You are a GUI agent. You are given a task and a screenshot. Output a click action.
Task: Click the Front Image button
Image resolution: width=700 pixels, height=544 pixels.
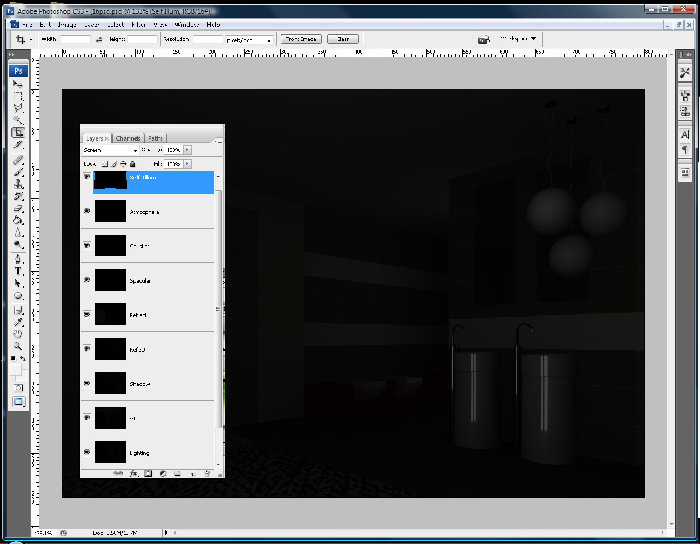(x=301, y=39)
